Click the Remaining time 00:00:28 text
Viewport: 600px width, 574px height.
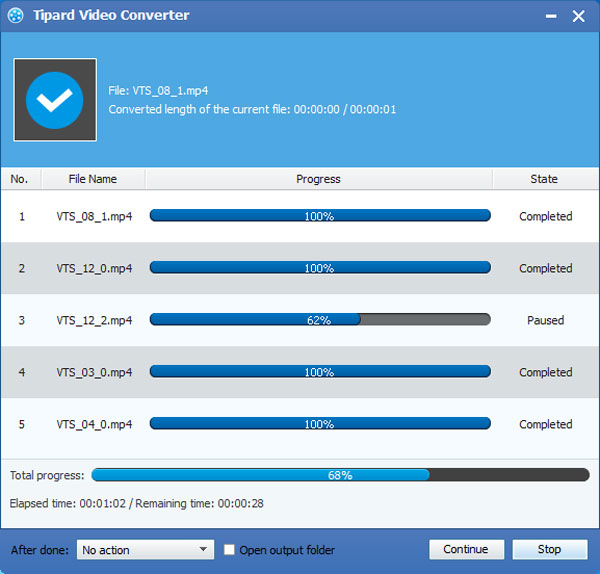(199, 504)
